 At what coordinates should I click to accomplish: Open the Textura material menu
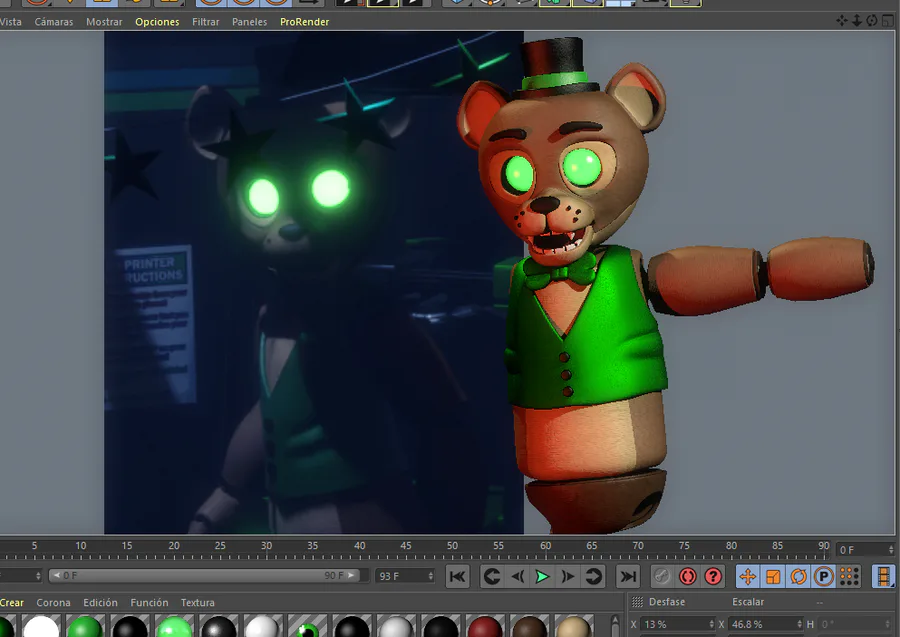click(197, 603)
